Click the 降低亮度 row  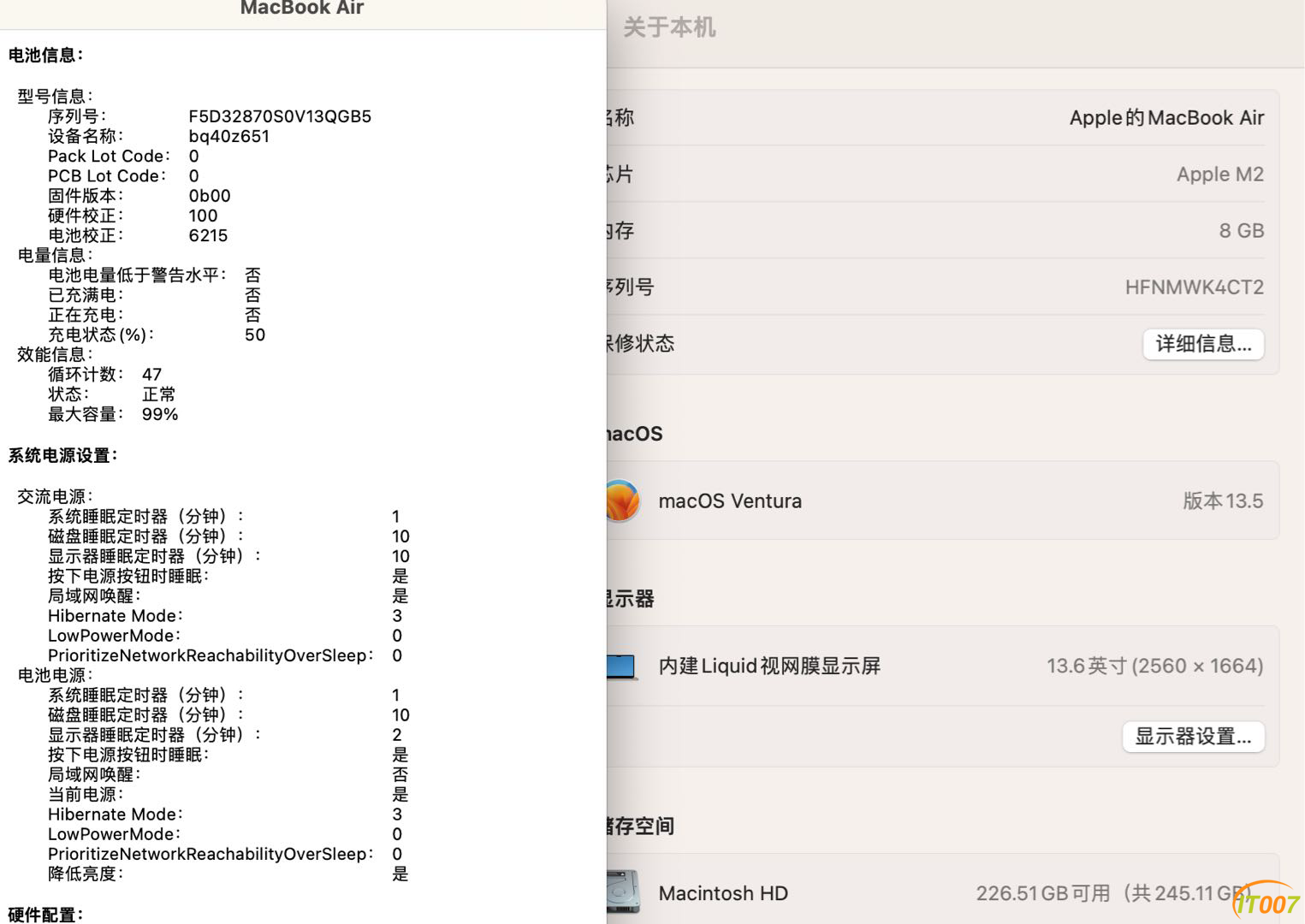tap(228, 874)
